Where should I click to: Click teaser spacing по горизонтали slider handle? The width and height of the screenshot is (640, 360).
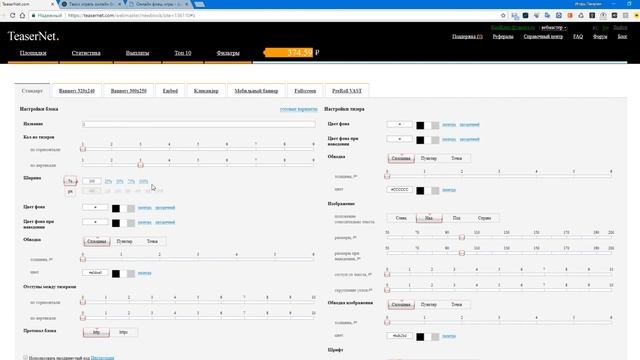[x=83, y=302]
